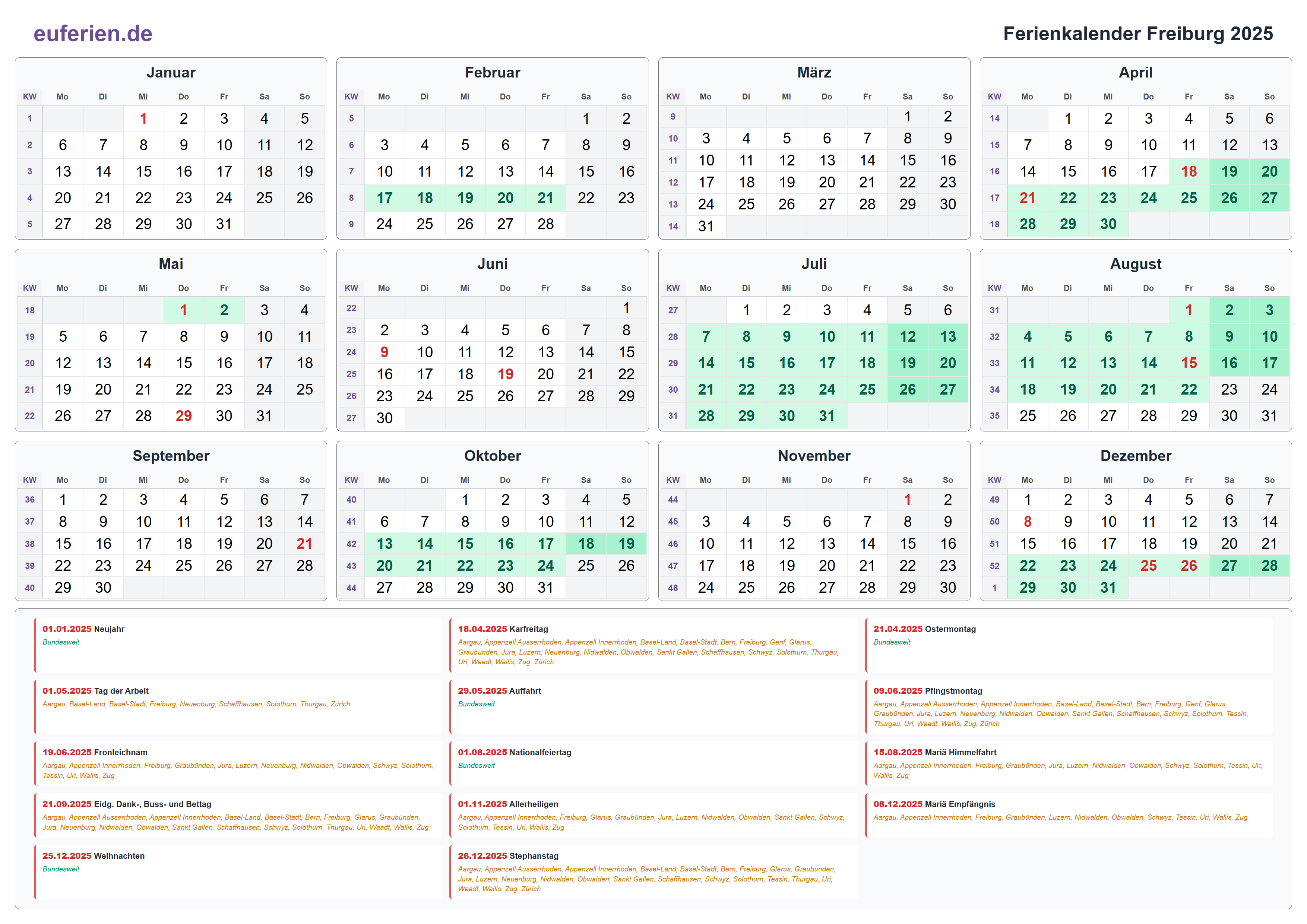Select the Oktober month heading
The image size is (1307, 924).
click(x=493, y=455)
